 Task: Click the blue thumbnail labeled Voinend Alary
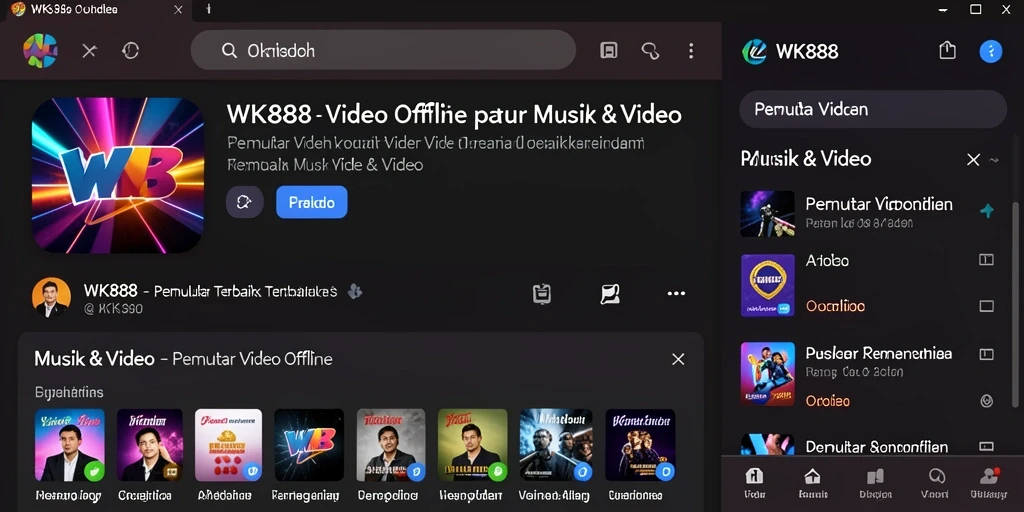[556, 445]
